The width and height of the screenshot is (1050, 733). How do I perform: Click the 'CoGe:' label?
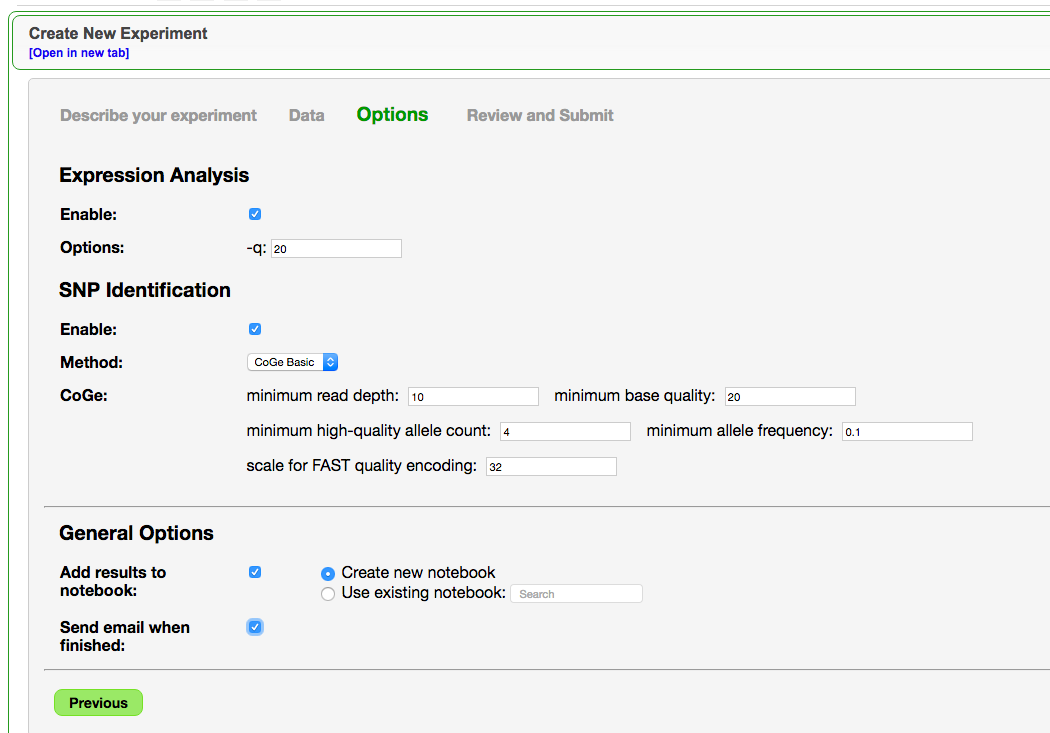[x=84, y=396]
